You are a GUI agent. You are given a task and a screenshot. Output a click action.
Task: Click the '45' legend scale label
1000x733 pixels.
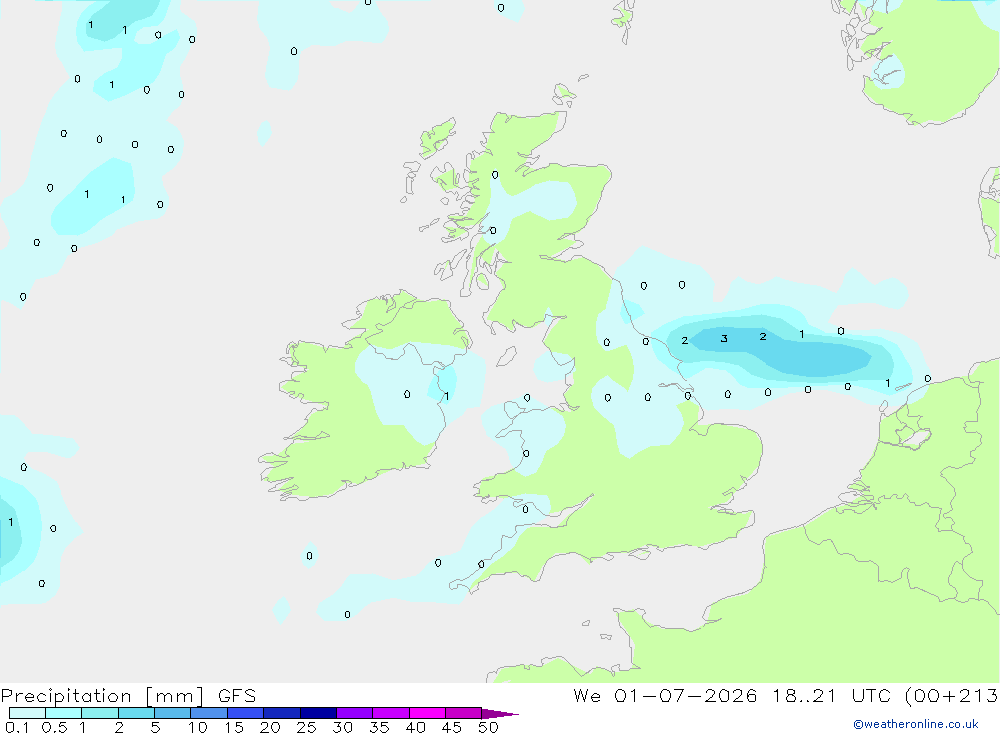click(452, 727)
